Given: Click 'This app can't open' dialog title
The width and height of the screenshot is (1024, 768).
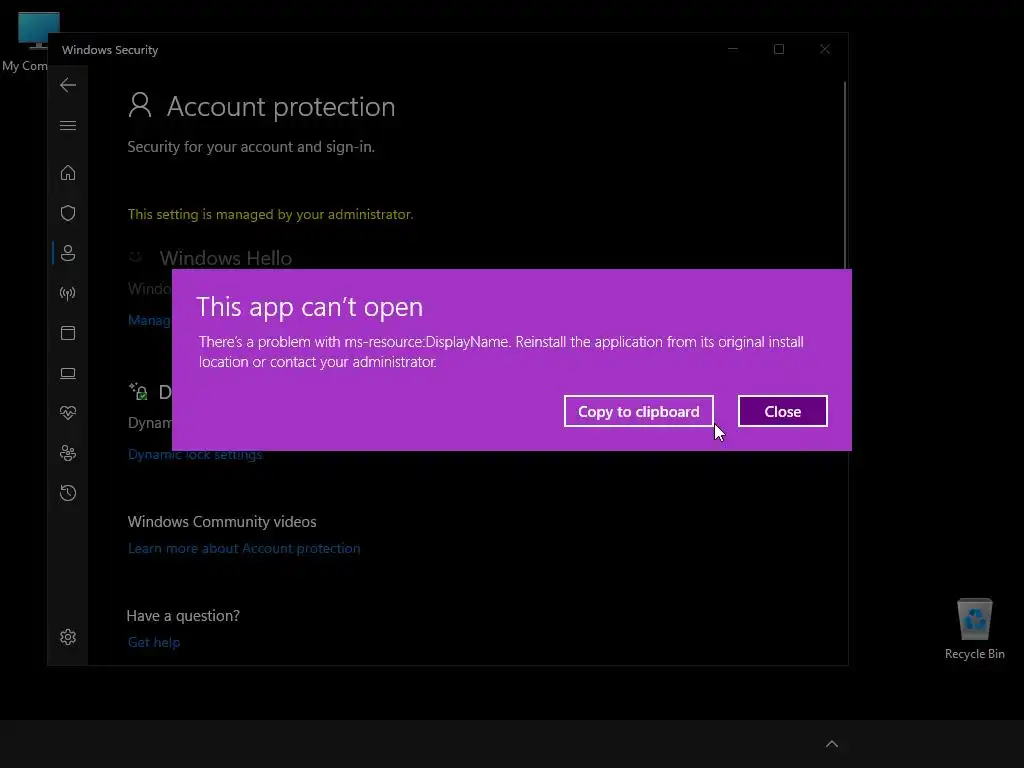Looking at the screenshot, I should (x=310, y=307).
